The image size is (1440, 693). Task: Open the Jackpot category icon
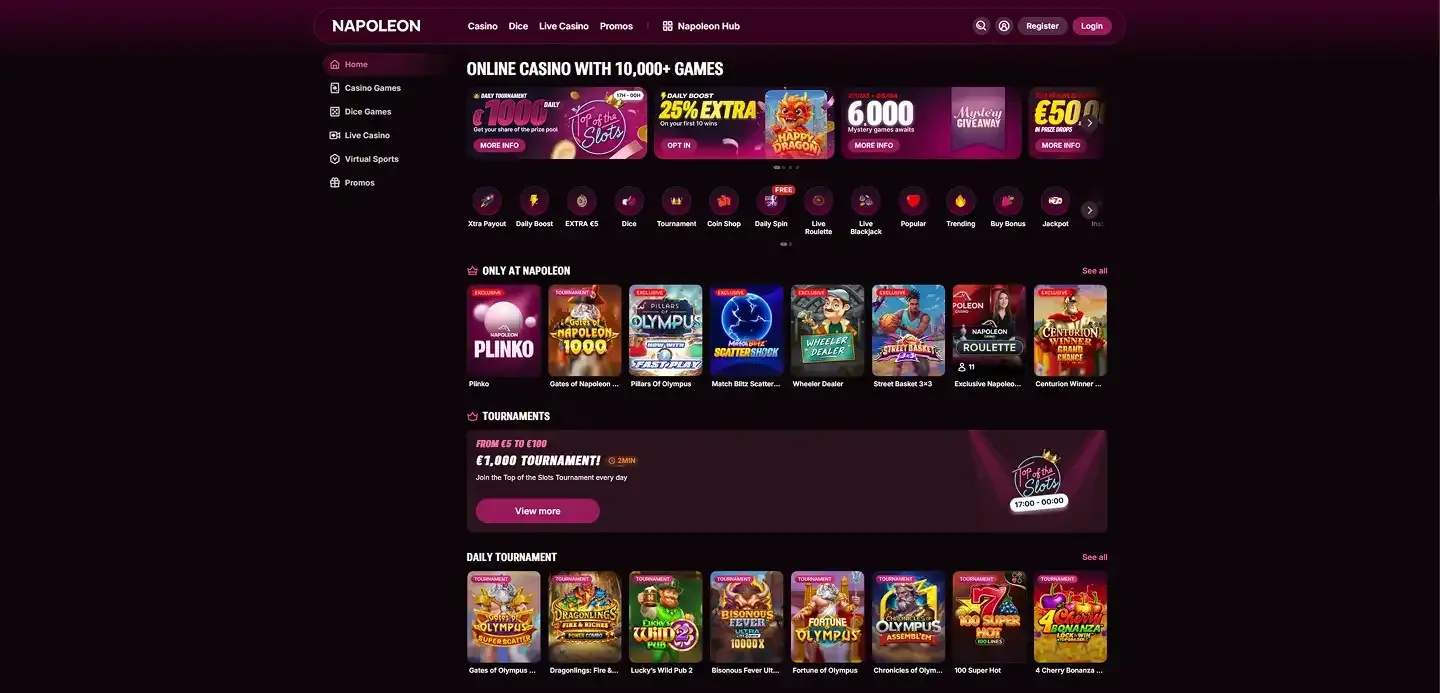click(x=1055, y=200)
